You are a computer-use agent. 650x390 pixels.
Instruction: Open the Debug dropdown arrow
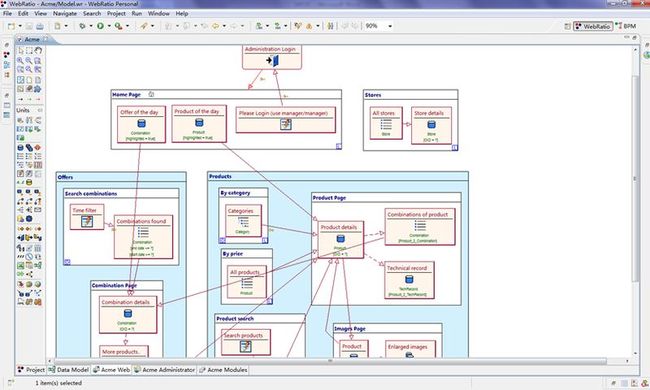[91, 26]
